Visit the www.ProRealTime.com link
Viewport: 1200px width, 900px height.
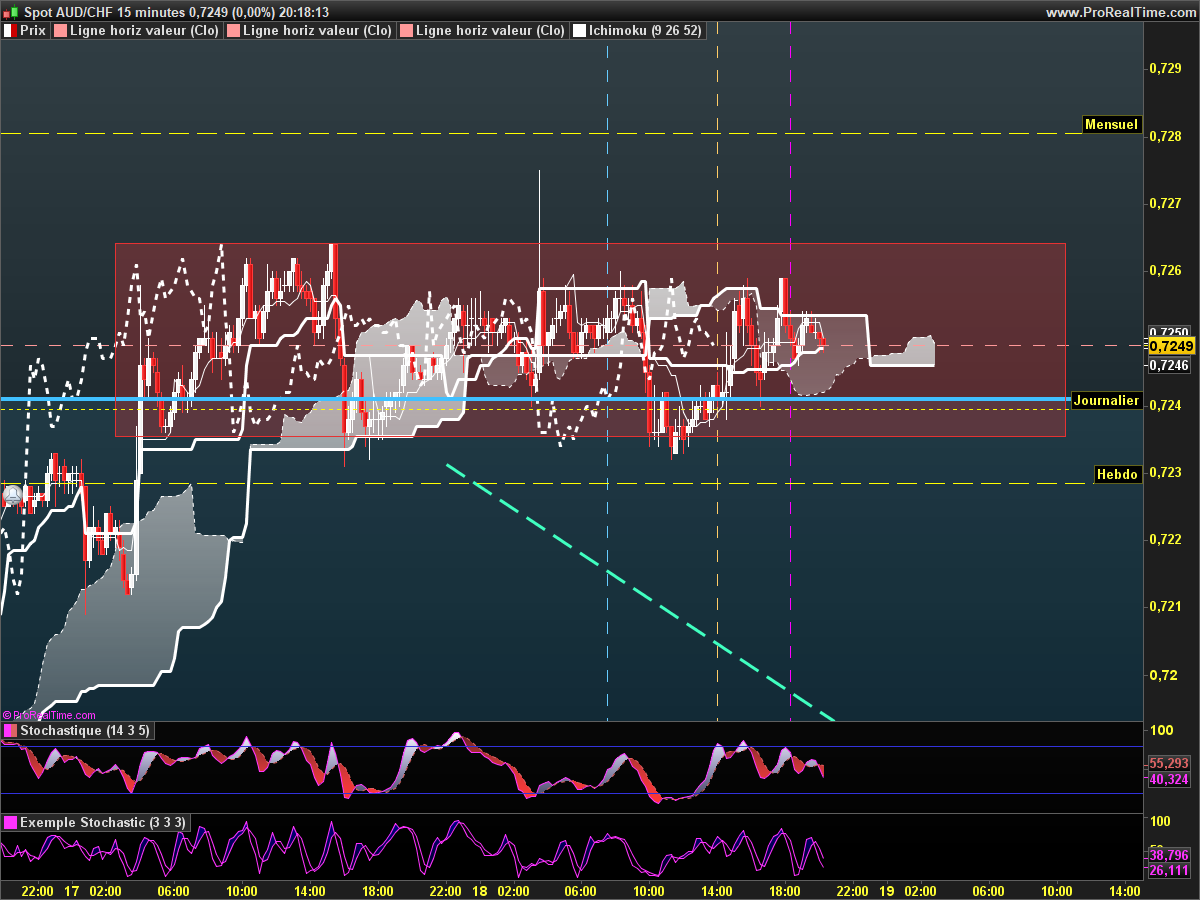click(x=1120, y=12)
